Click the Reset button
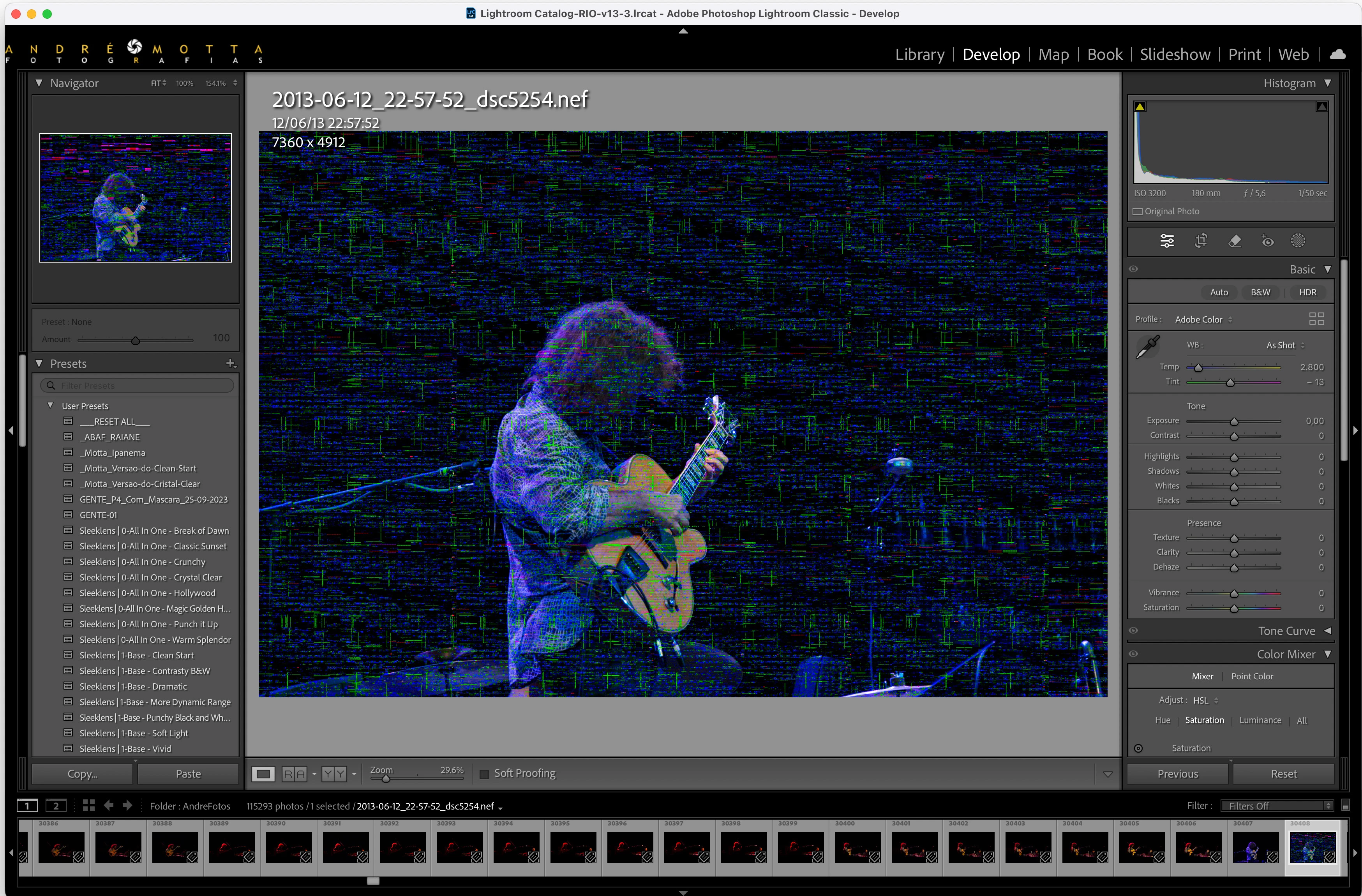Viewport: 1362px width, 896px height. click(1283, 774)
